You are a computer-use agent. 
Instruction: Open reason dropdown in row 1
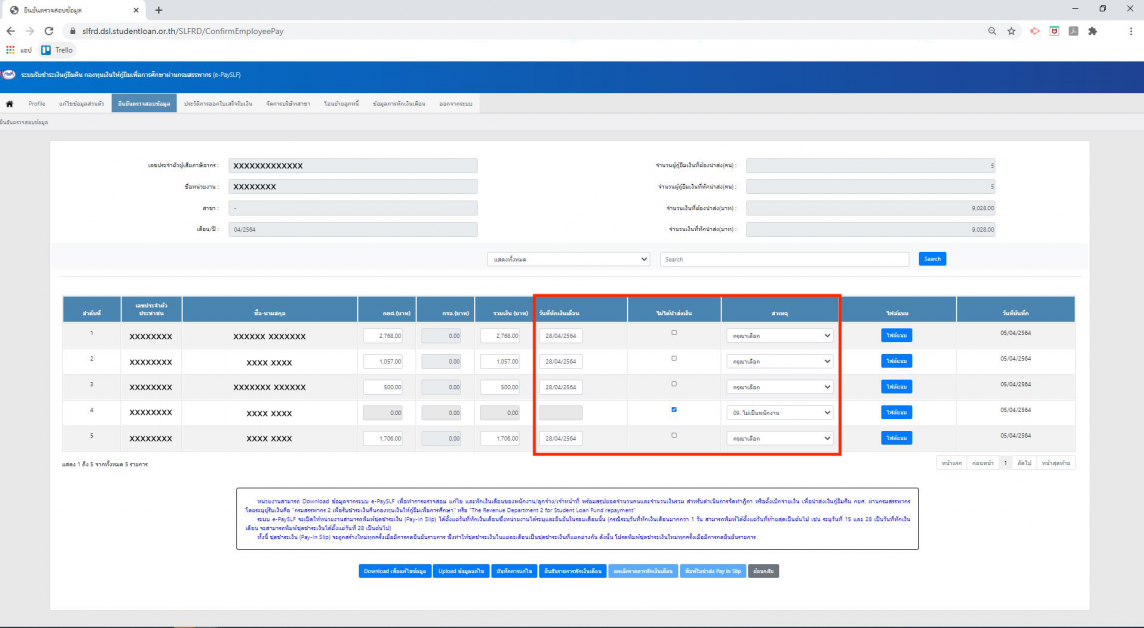click(779, 336)
